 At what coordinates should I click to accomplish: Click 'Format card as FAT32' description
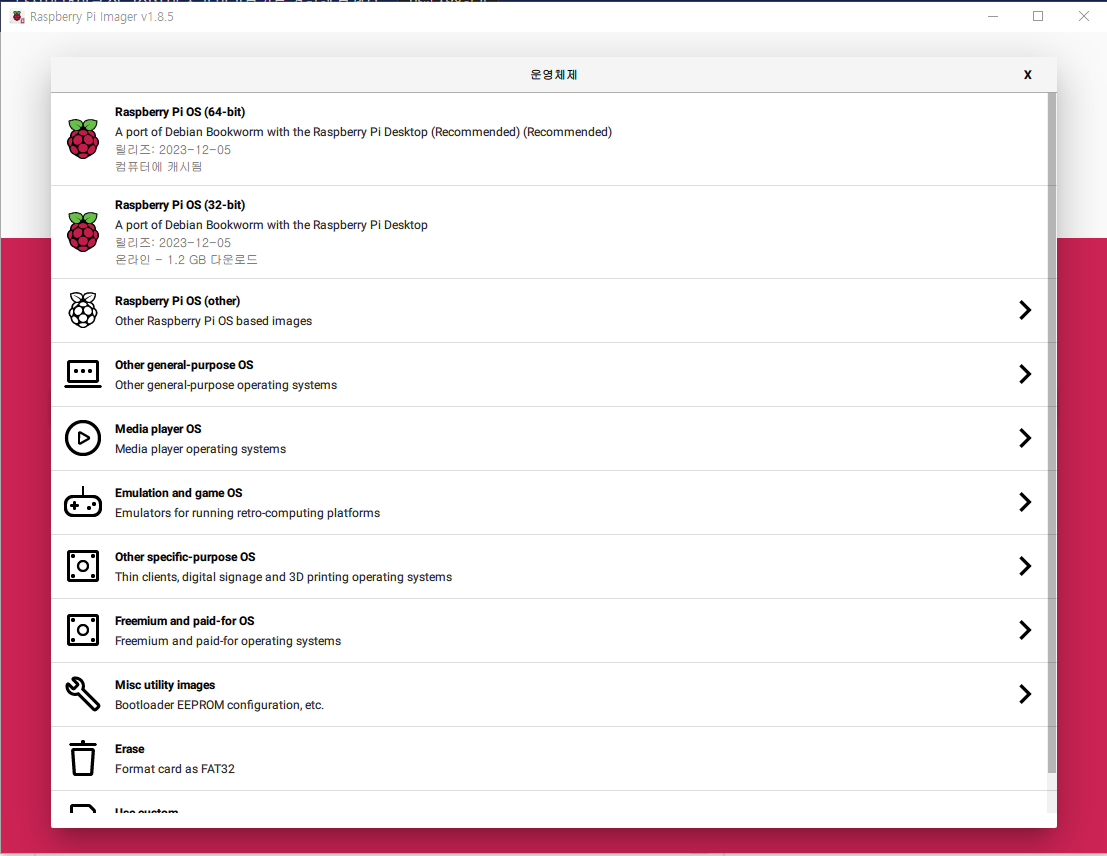175,769
